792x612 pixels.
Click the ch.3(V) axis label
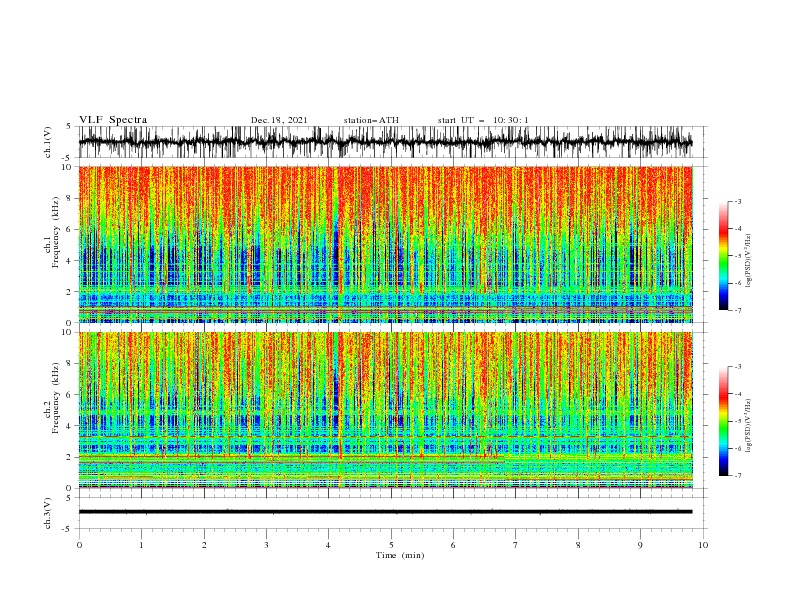pos(48,513)
